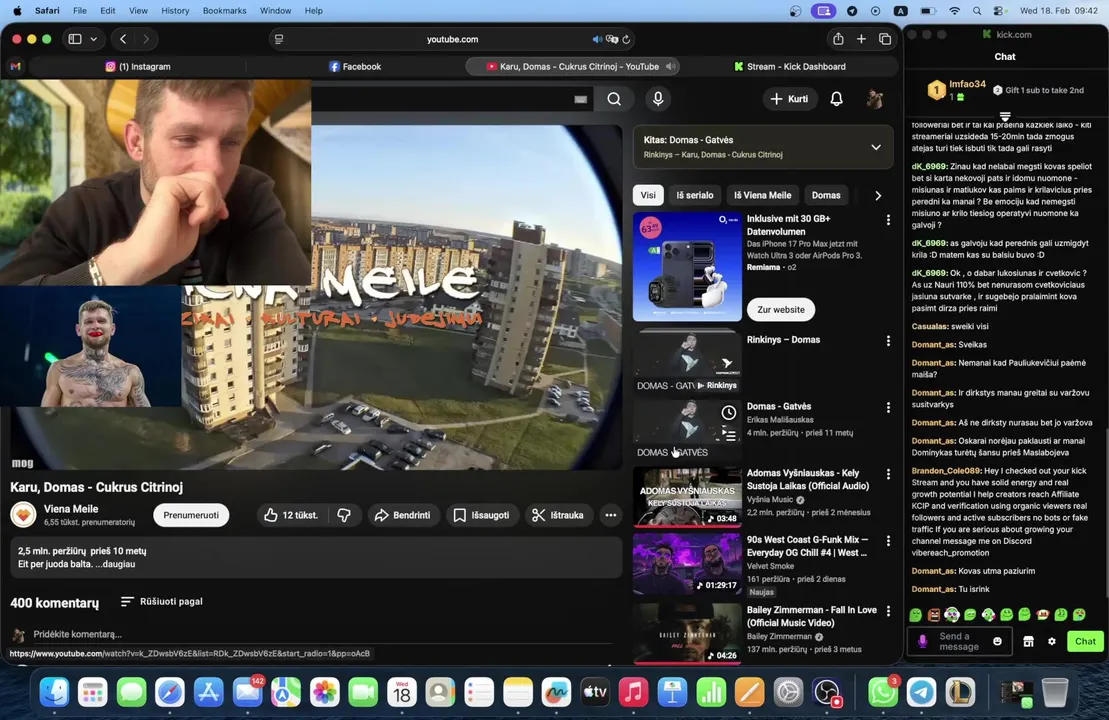Click Kurti create button
The height and width of the screenshot is (720, 1109).
(x=789, y=99)
